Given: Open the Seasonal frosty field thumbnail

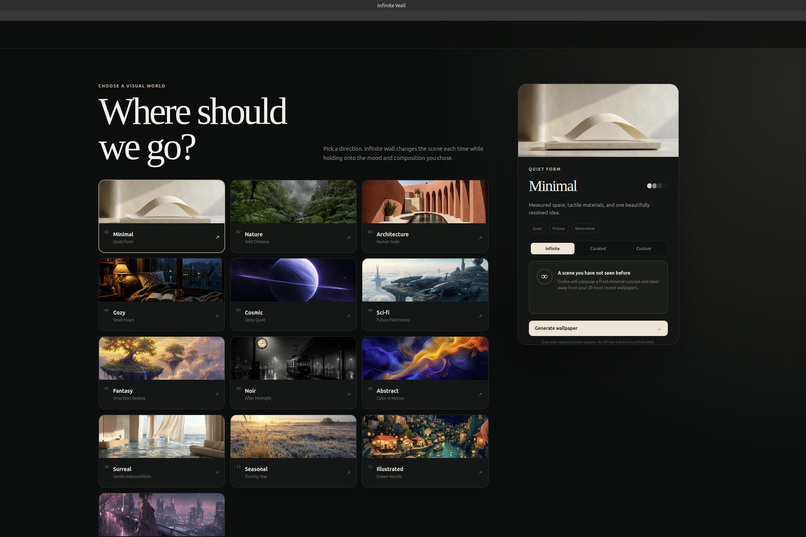Looking at the screenshot, I should click(x=294, y=437).
